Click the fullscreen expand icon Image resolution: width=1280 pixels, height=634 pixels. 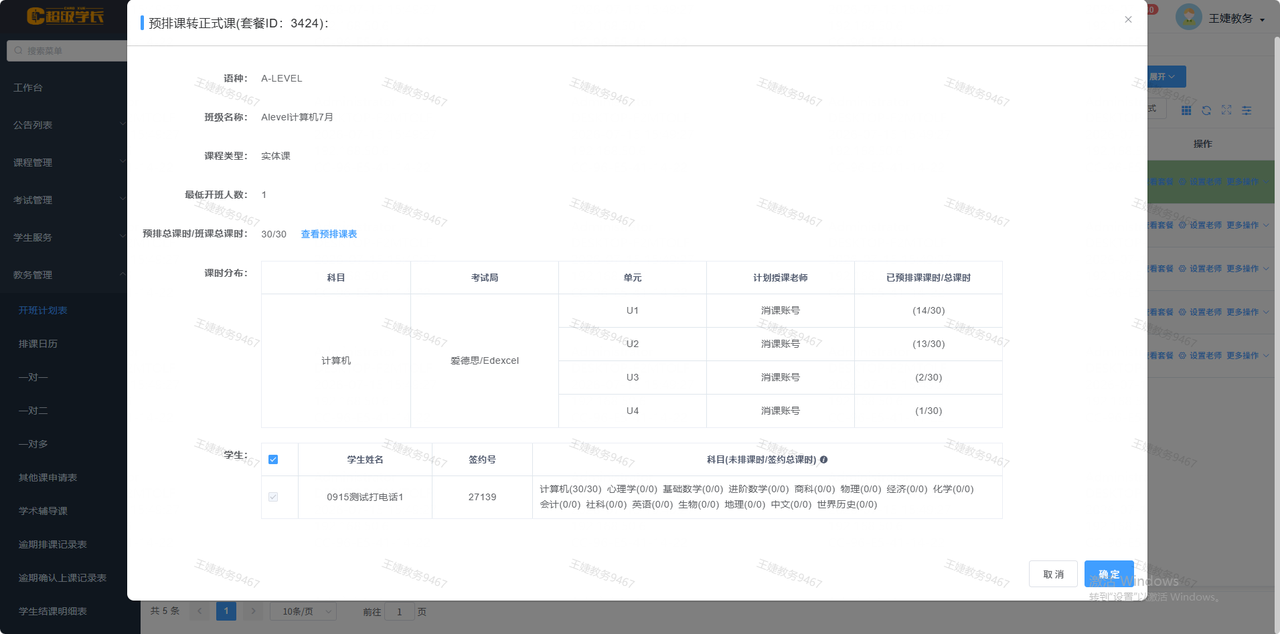point(1226,110)
